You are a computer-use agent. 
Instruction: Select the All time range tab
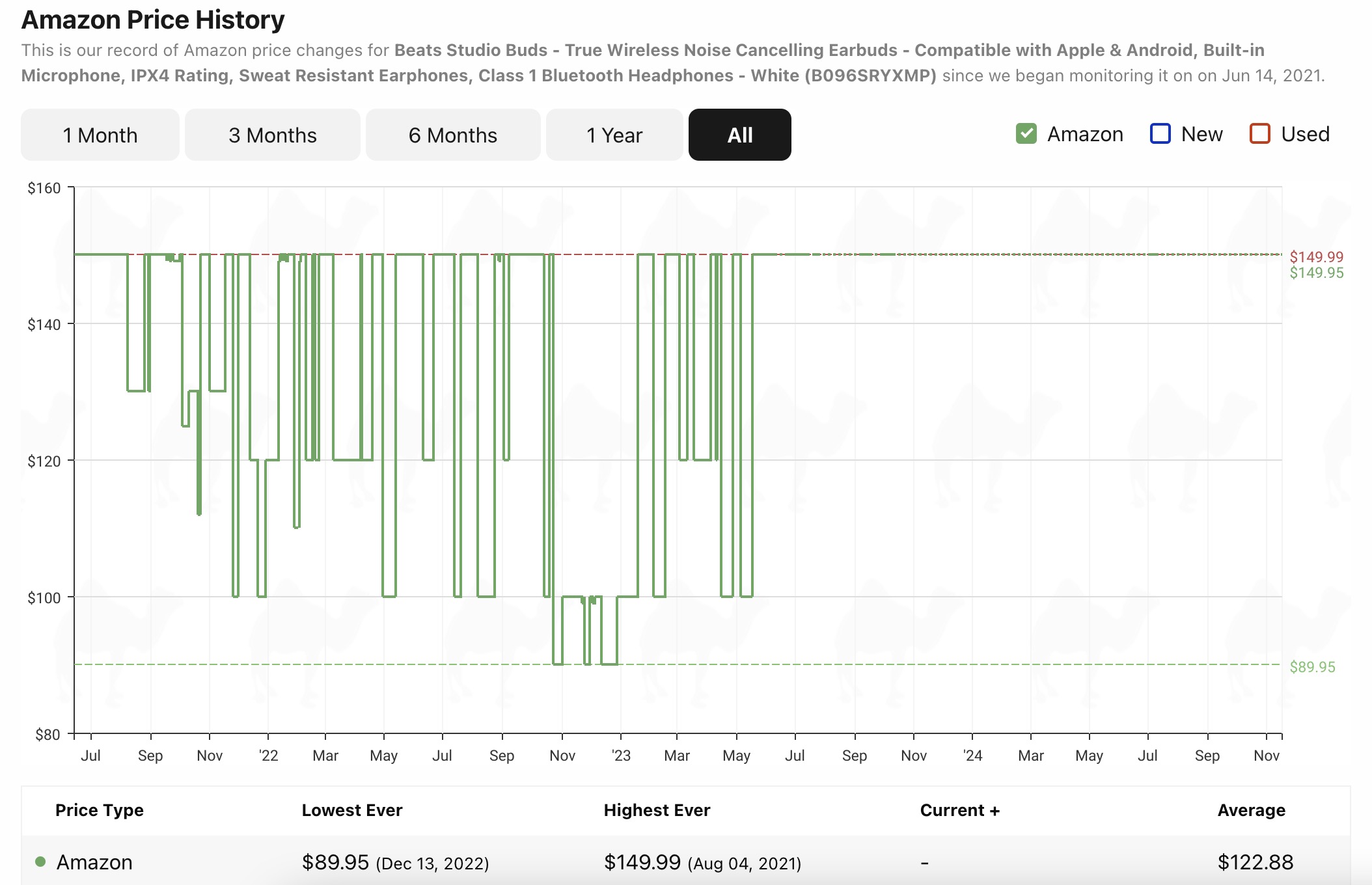coord(740,135)
